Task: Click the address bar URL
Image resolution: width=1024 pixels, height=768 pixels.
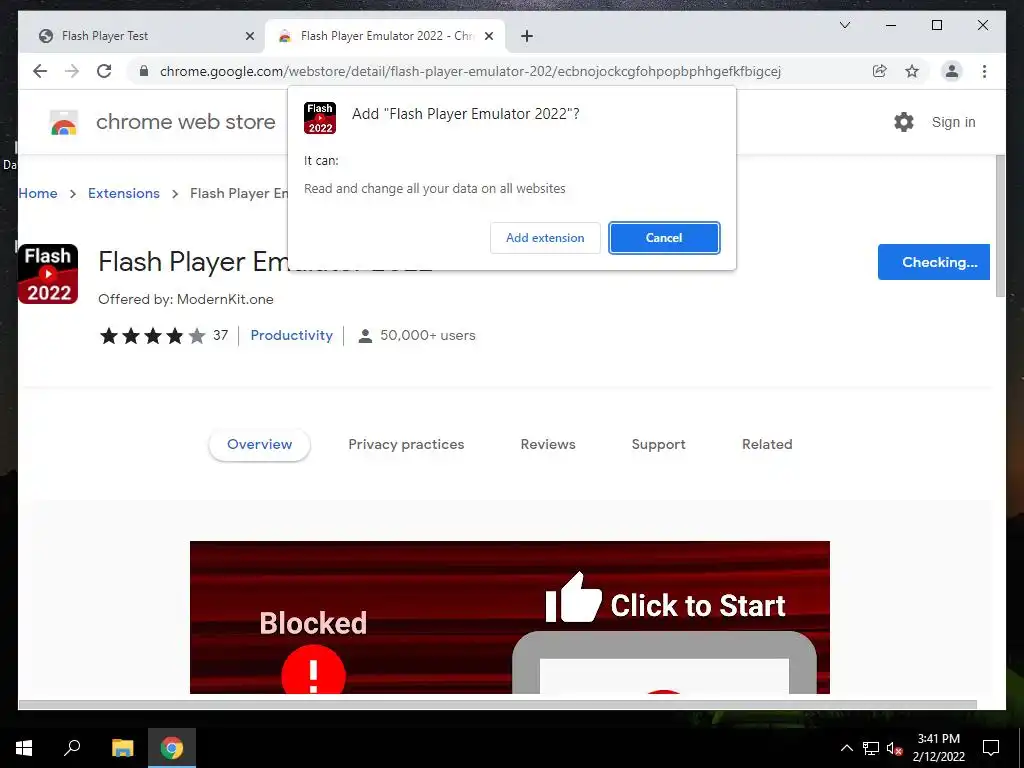Action: (470, 71)
